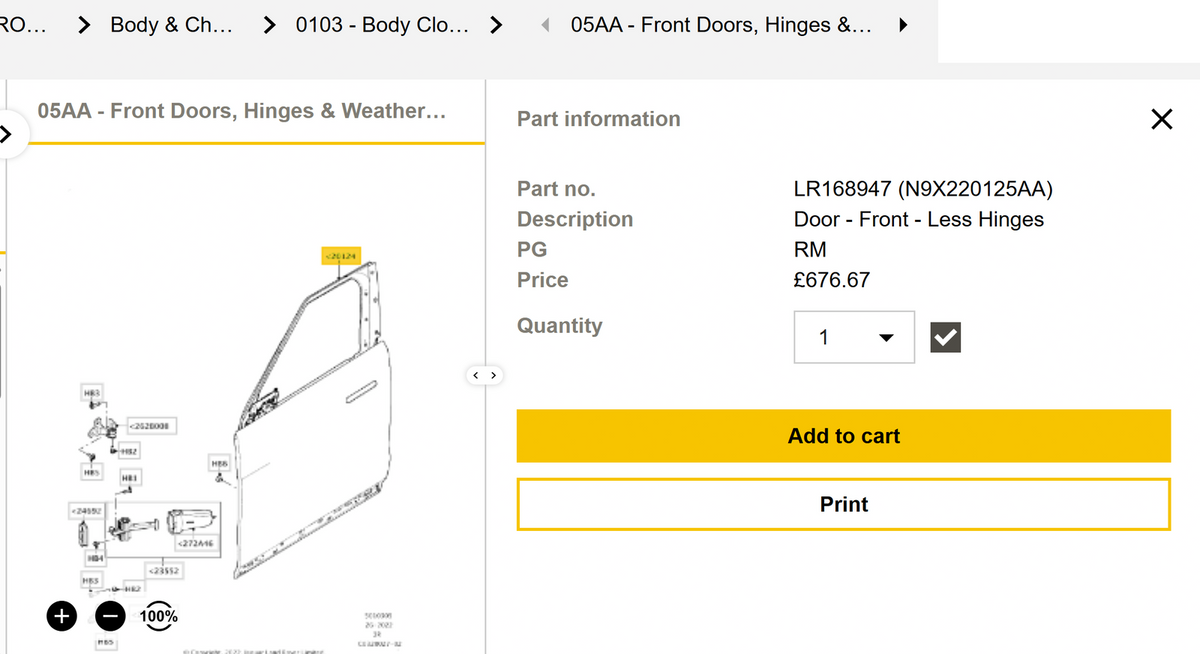Zoom out of the diagram with minus icon
The image size is (1200, 654).
pyautogui.click(x=110, y=616)
